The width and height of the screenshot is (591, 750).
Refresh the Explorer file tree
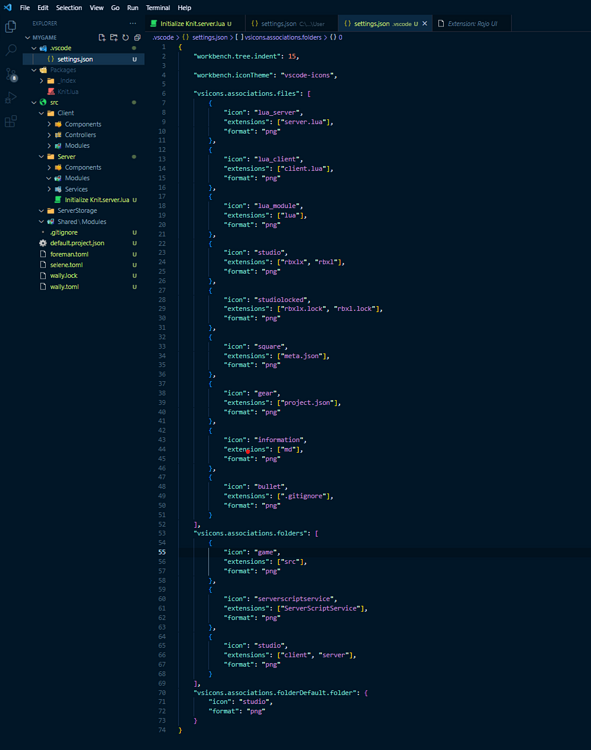point(125,37)
